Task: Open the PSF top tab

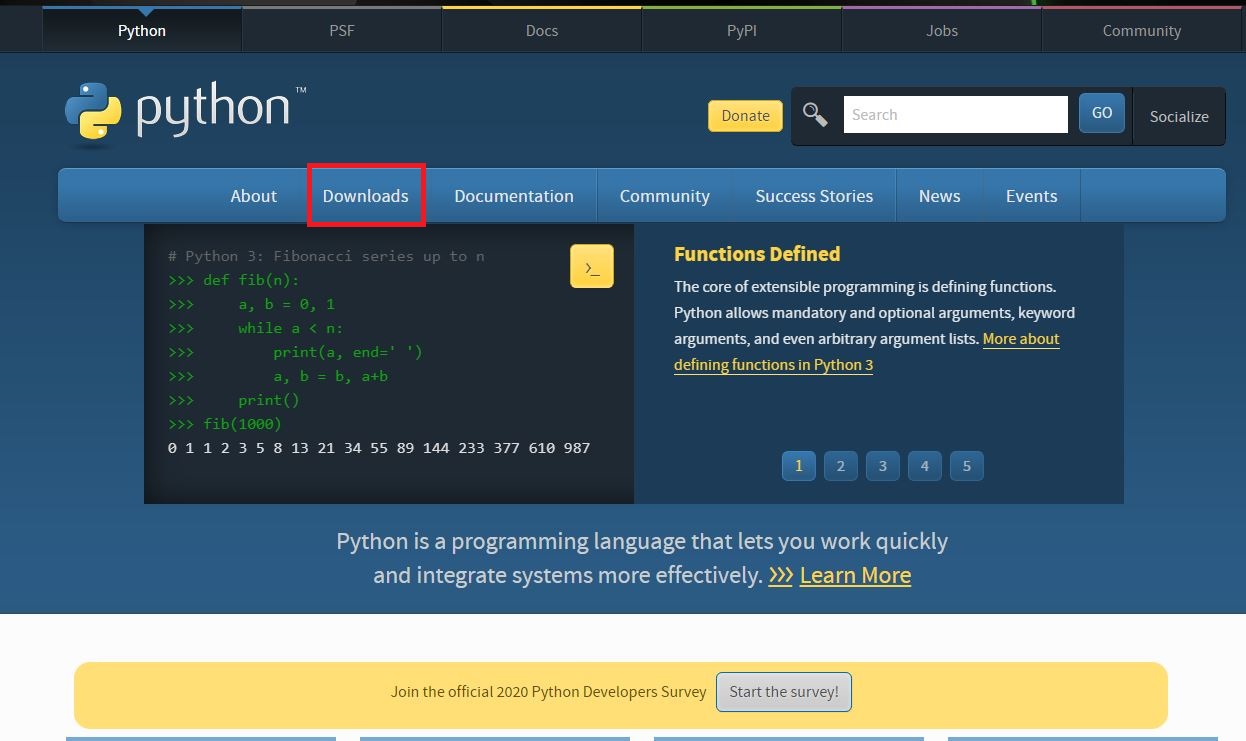Action: click(342, 31)
